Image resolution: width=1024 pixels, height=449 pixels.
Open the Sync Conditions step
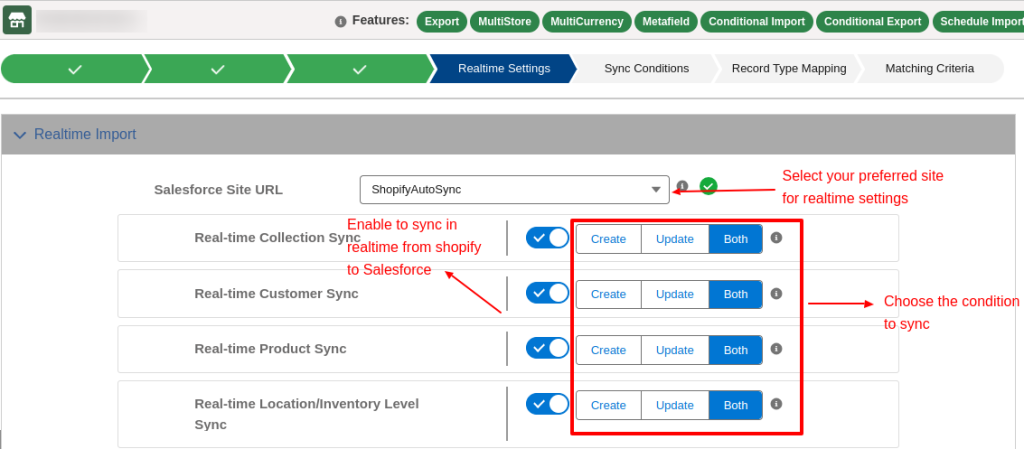point(646,69)
